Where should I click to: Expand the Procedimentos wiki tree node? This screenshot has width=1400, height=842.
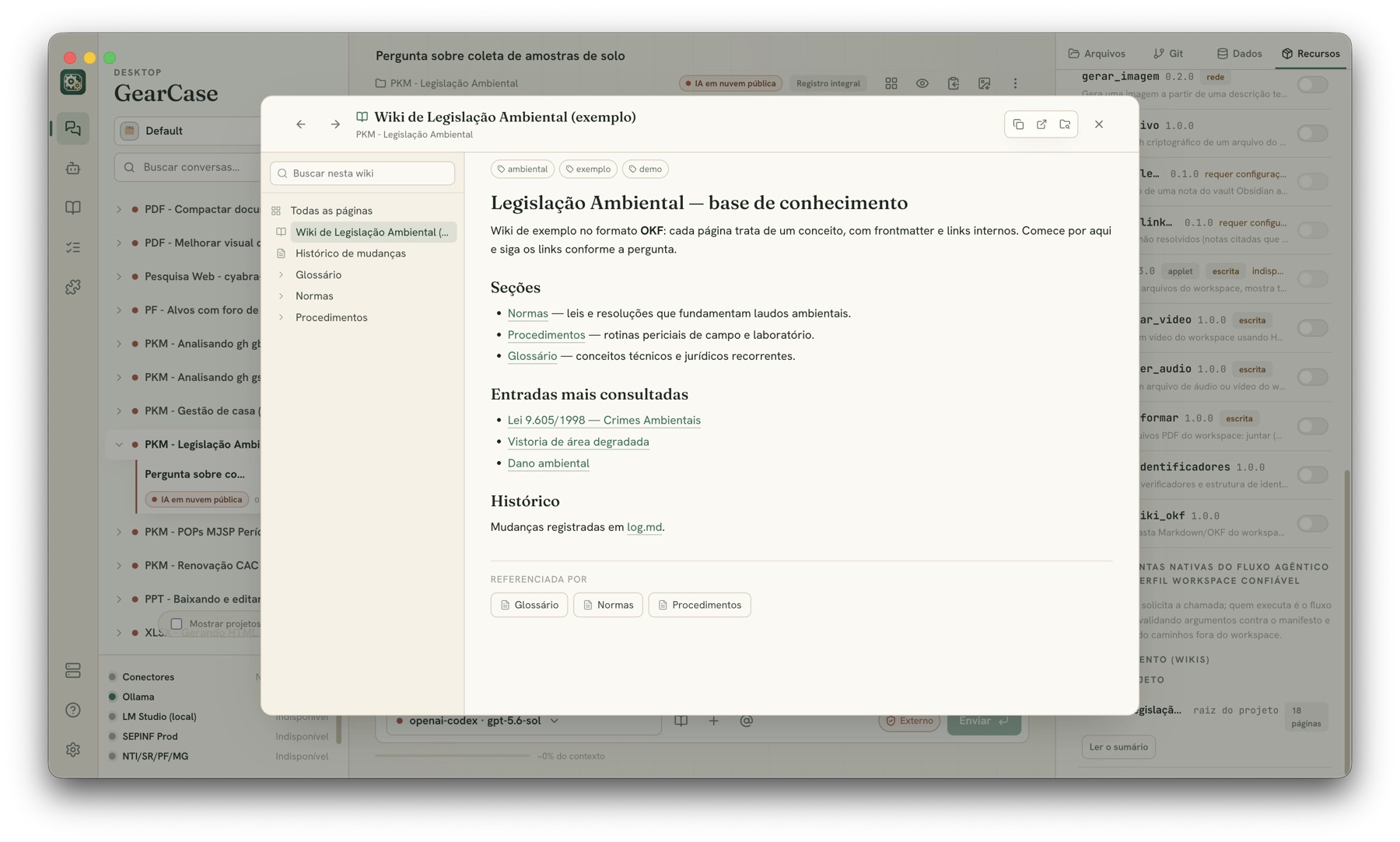tap(281, 317)
